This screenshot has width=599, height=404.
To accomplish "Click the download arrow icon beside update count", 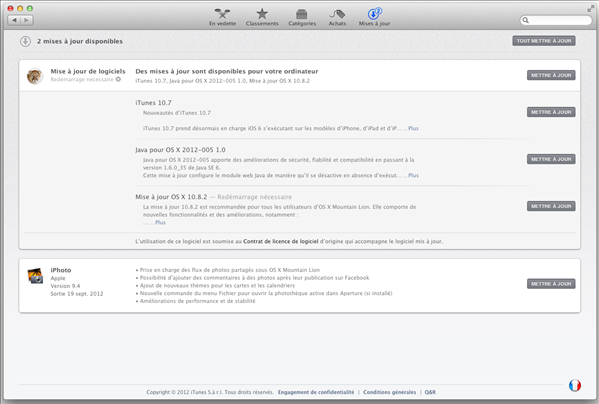I will point(25,41).
